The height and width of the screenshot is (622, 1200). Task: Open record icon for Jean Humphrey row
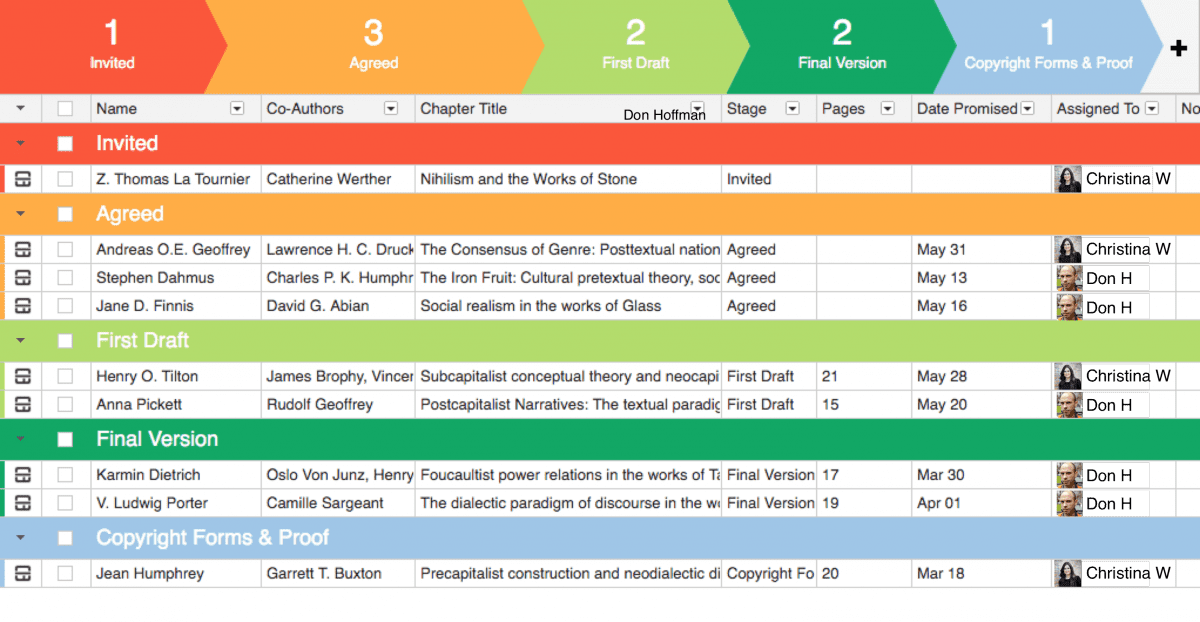coord(23,573)
